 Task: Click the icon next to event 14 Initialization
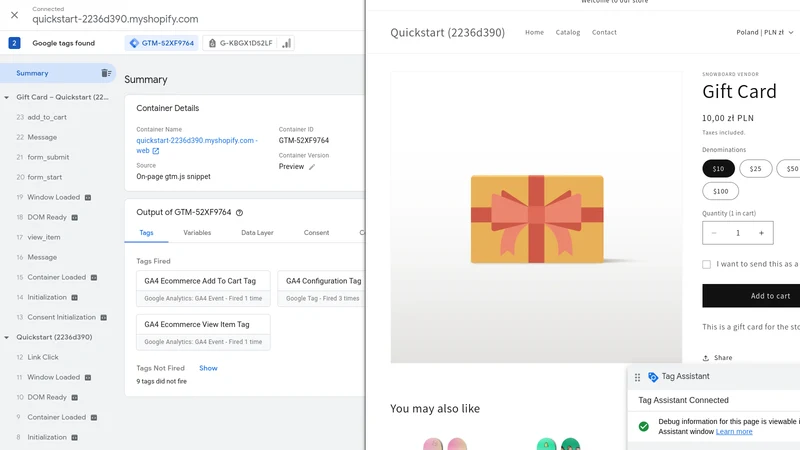click(x=74, y=297)
